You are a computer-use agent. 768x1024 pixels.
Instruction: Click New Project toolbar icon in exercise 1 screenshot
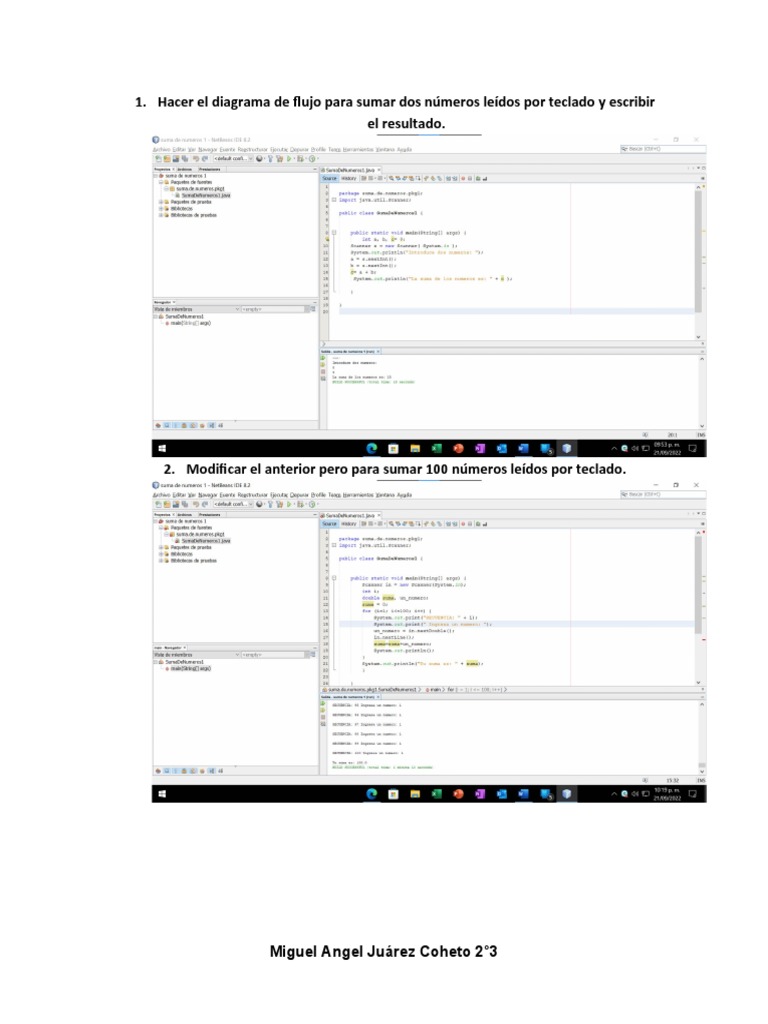pyautogui.click(x=167, y=159)
